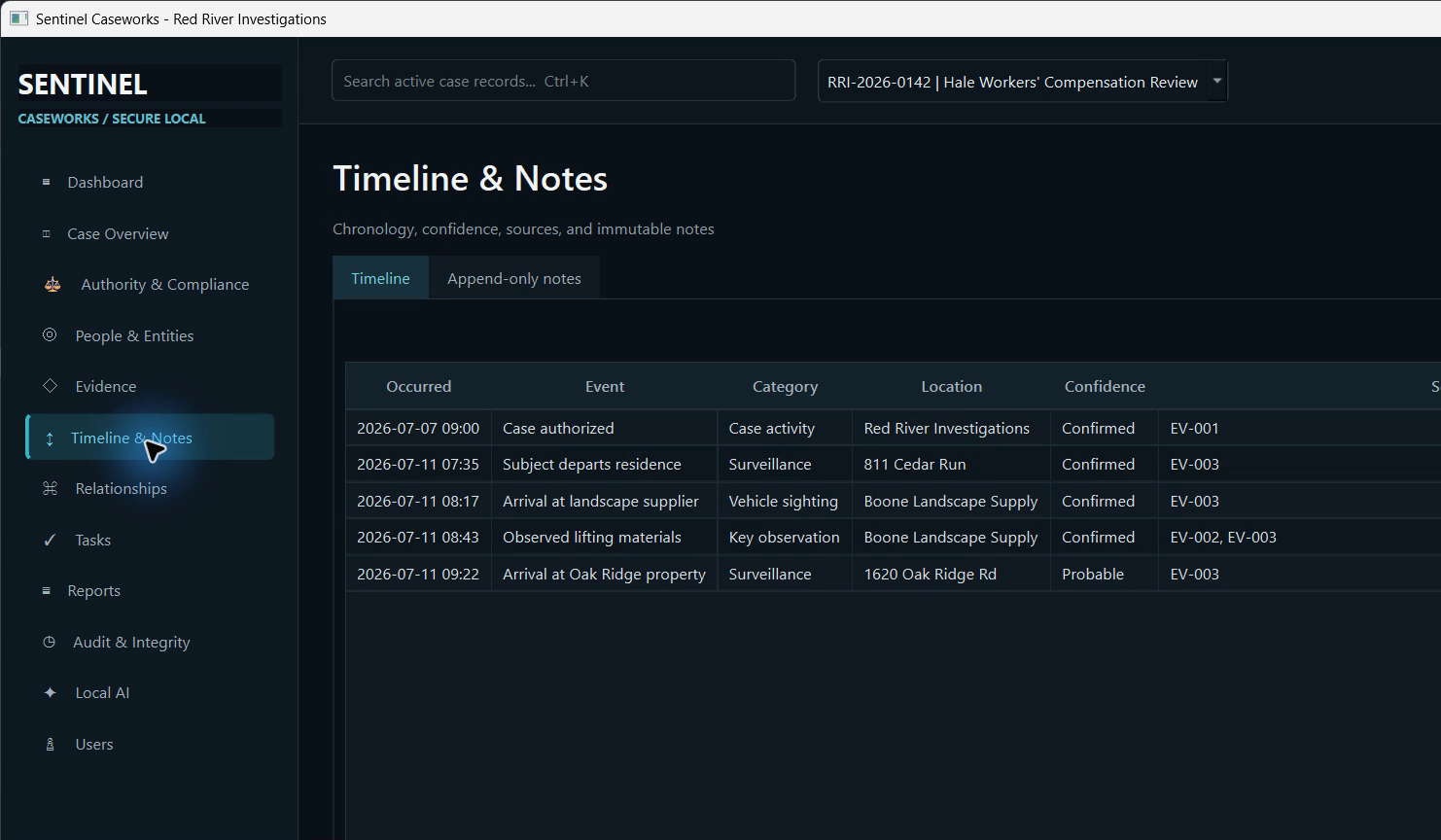This screenshot has width=1441, height=840.
Task: Click the Key observation category cell
Action: (786, 538)
